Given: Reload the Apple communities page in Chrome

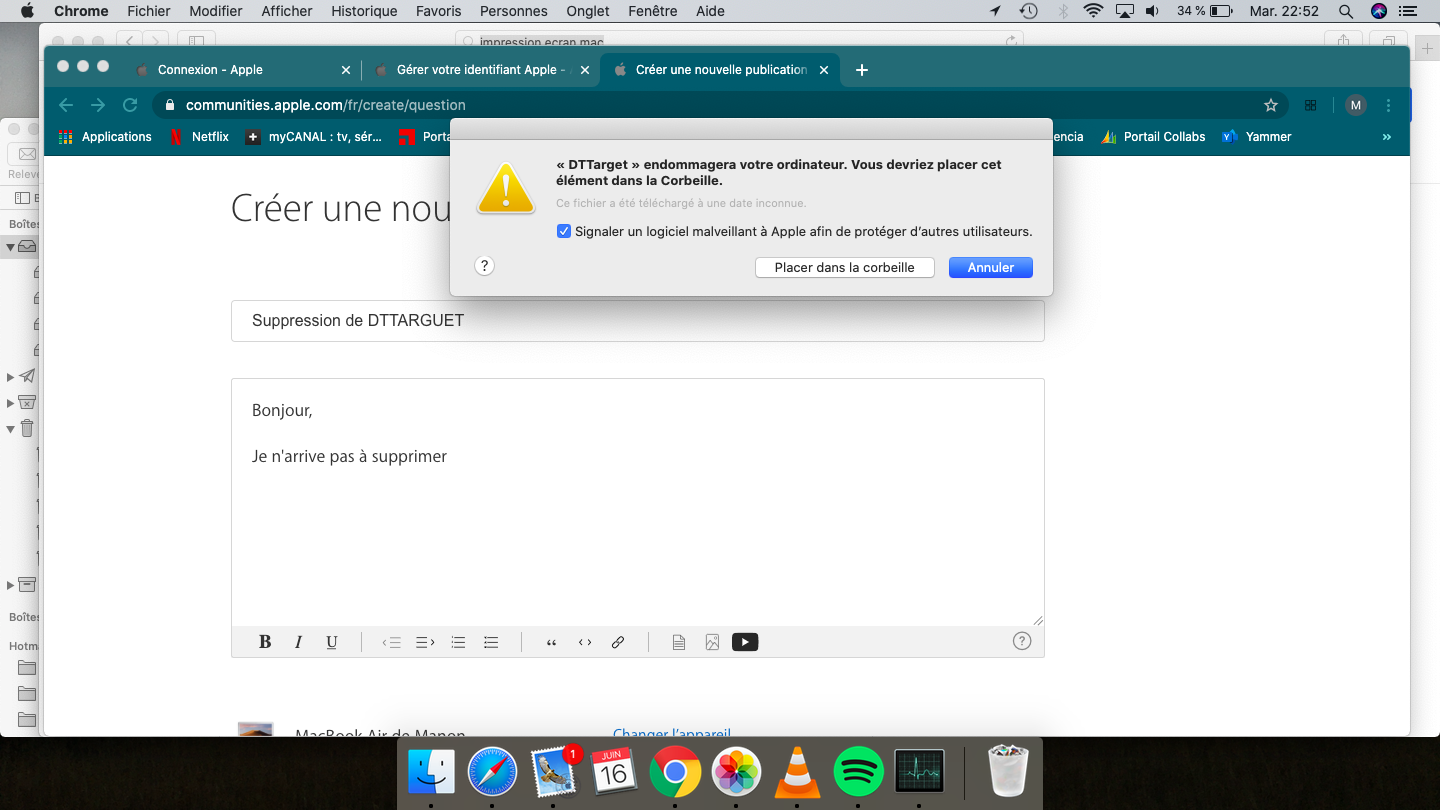Looking at the screenshot, I should click(x=130, y=105).
